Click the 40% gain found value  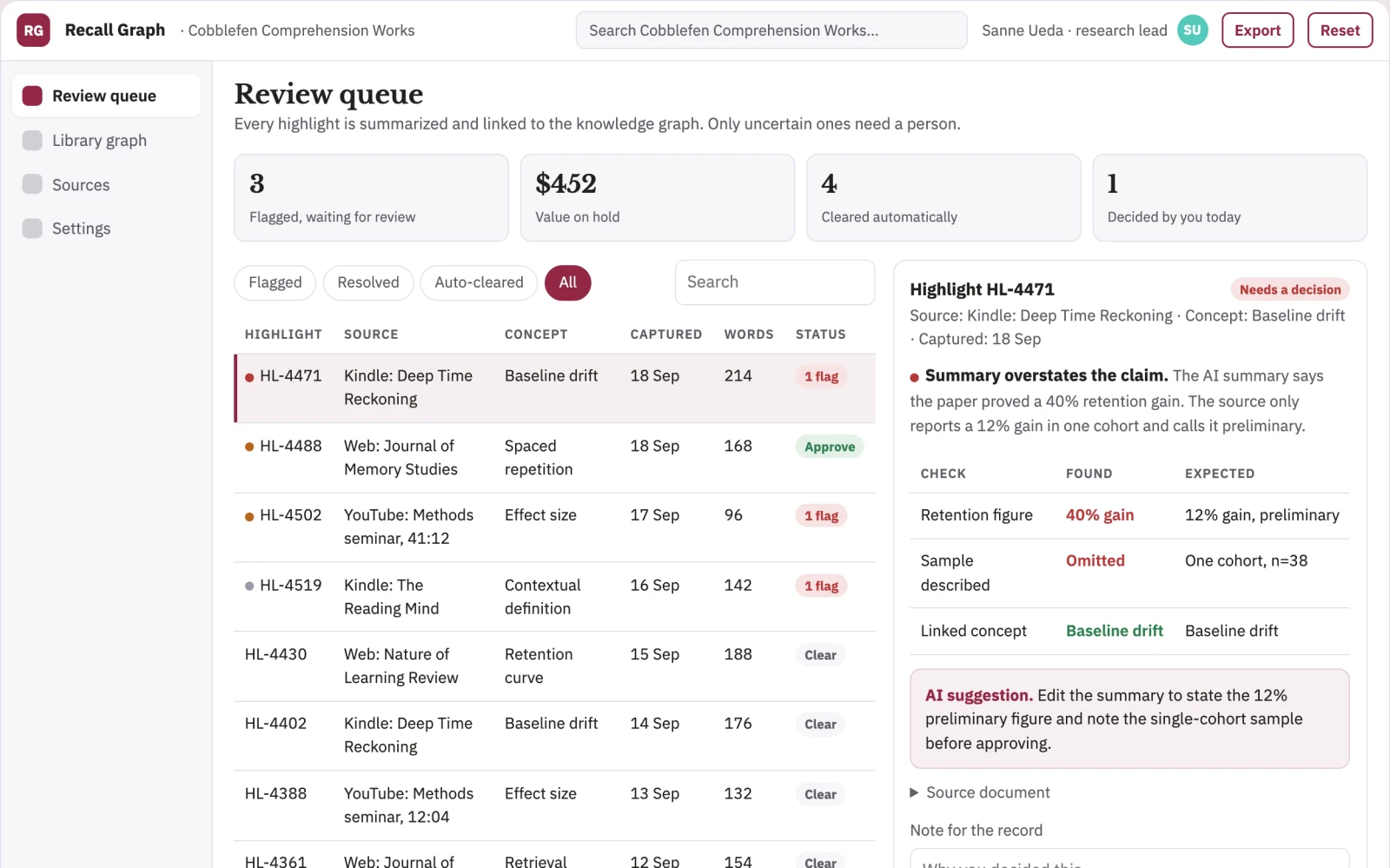point(1100,515)
